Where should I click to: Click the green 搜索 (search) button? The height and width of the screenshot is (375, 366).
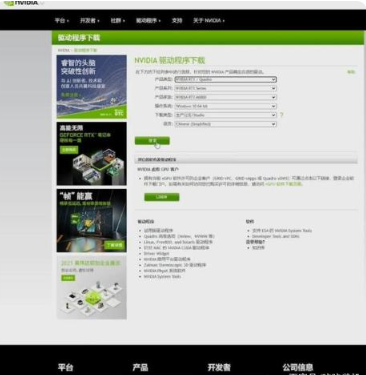click(152, 141)
